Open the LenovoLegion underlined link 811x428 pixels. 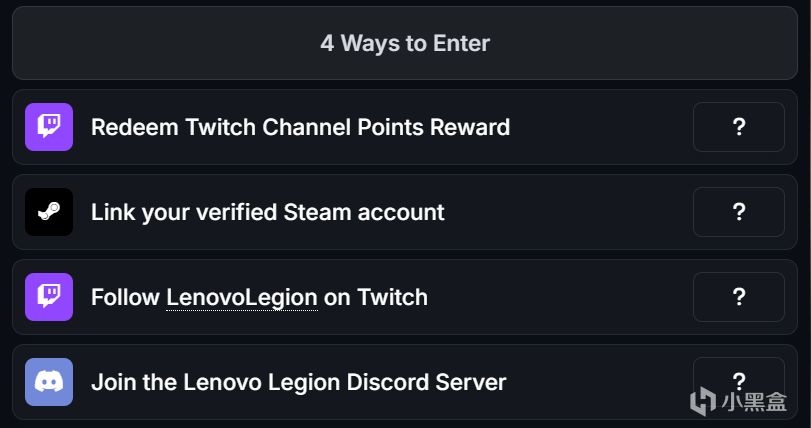(242, 297)
